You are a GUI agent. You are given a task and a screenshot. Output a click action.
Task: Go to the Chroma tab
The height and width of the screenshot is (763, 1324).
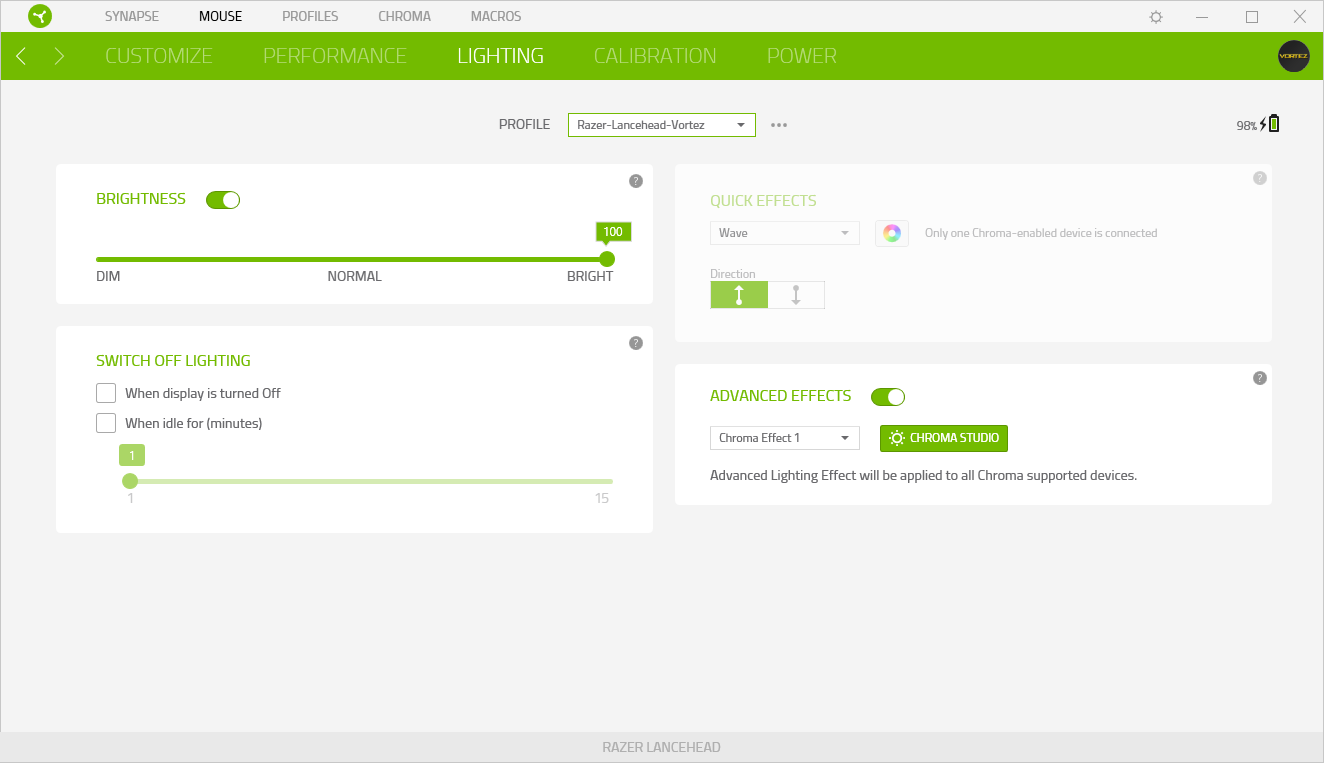(405, 16)
